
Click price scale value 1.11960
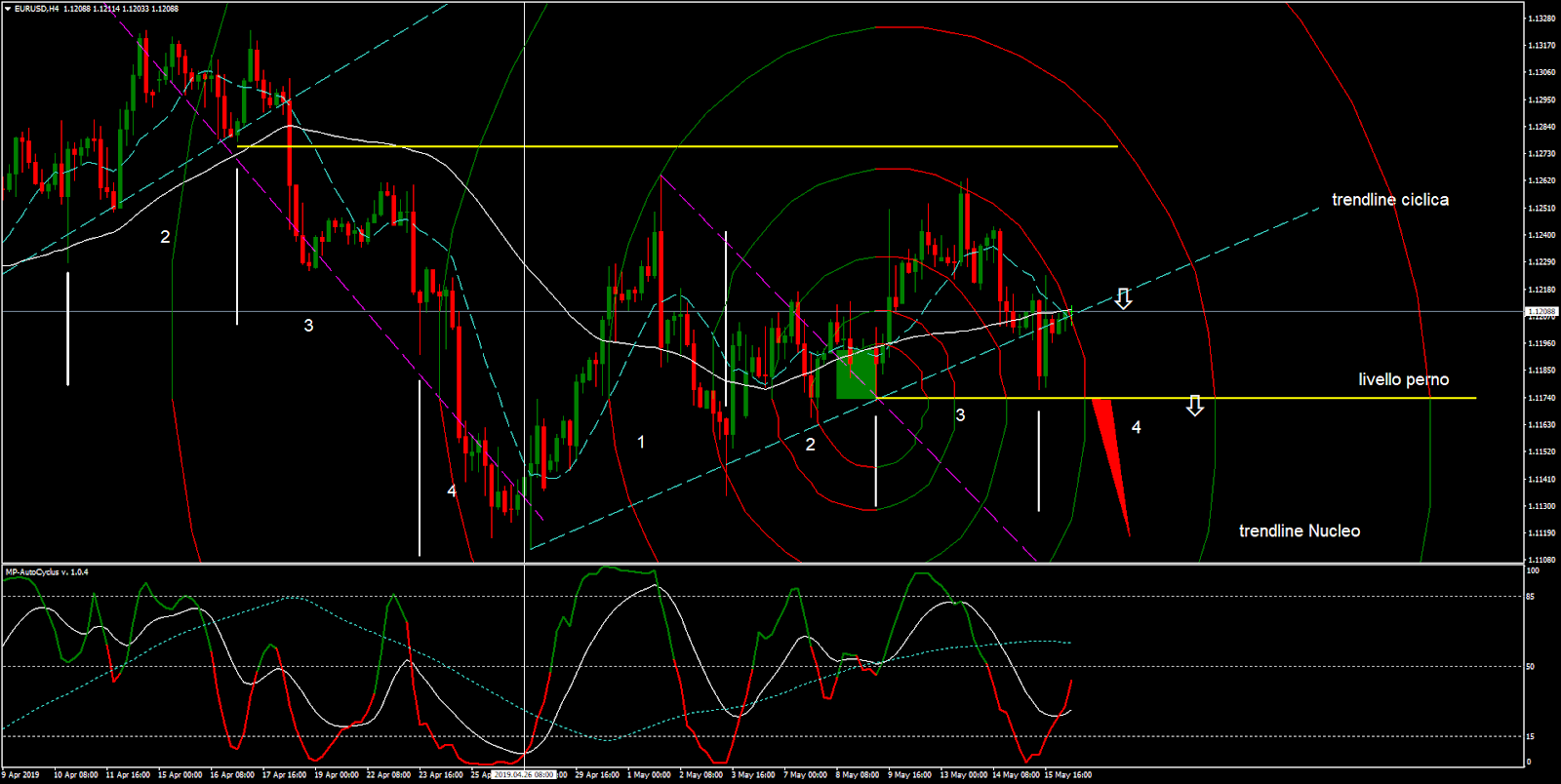point(1542,343)
